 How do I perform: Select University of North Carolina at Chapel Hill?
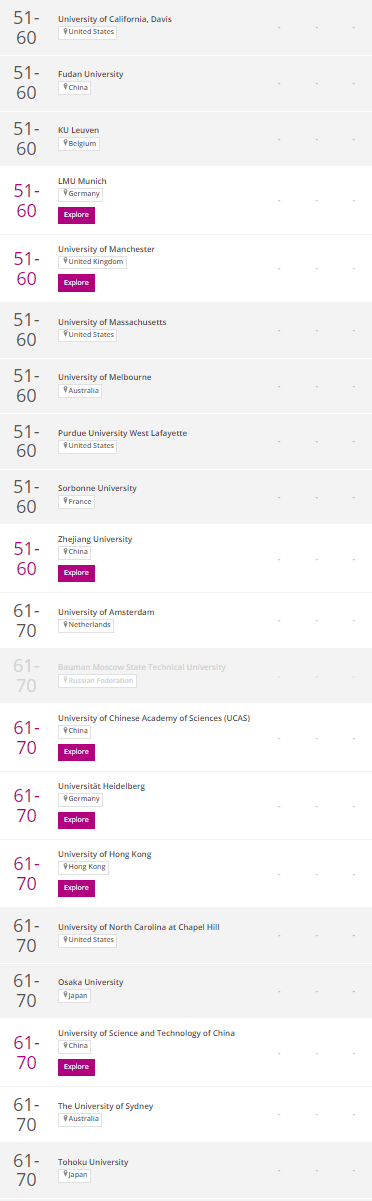pos(139,927)
